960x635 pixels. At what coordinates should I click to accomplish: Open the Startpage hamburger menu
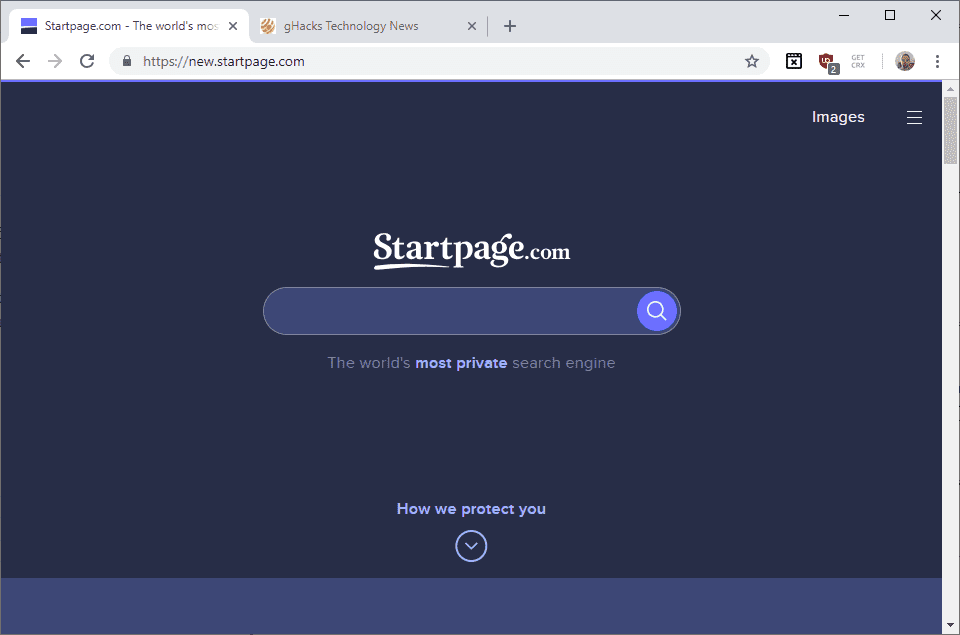914,118
